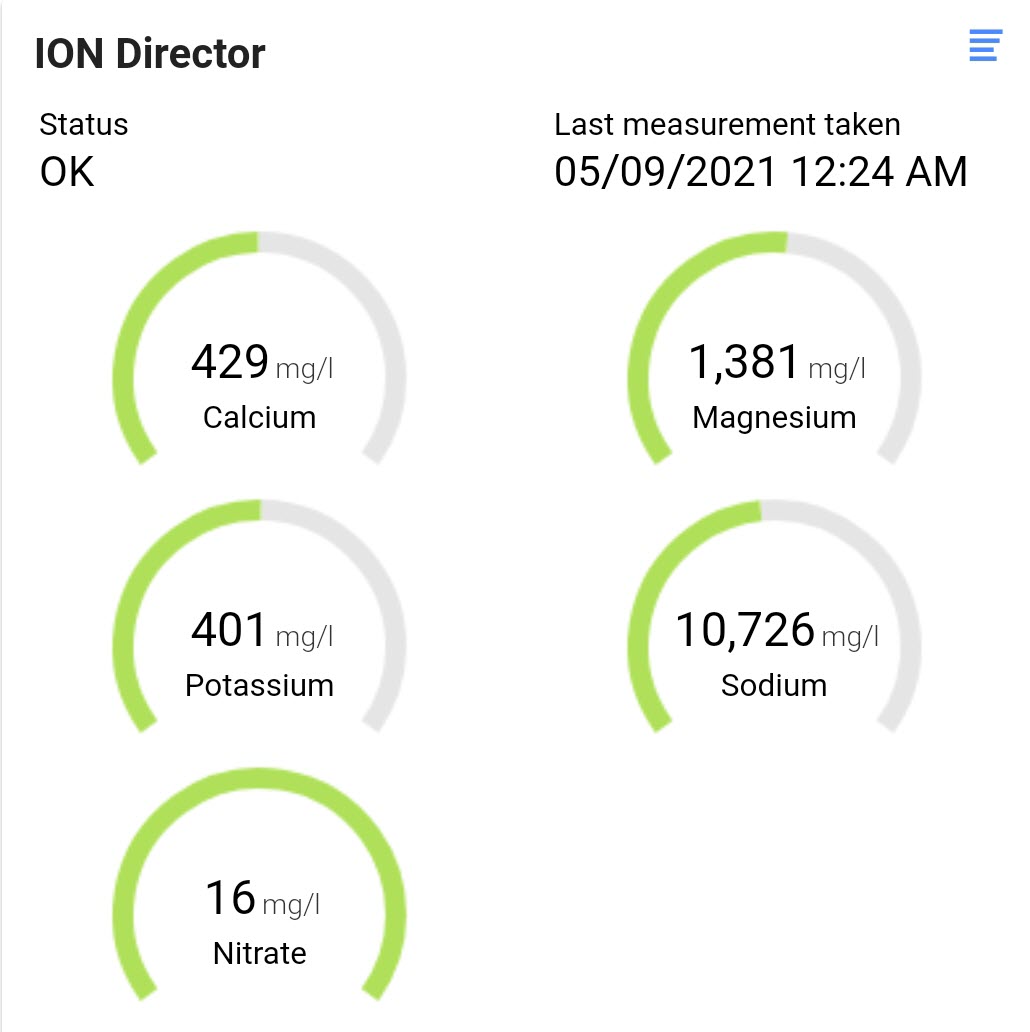The height and width of the screenshot is (1032, 1030).
Task: Open the Last measurement taken timestamp
Action: click(x=761, y=171)
